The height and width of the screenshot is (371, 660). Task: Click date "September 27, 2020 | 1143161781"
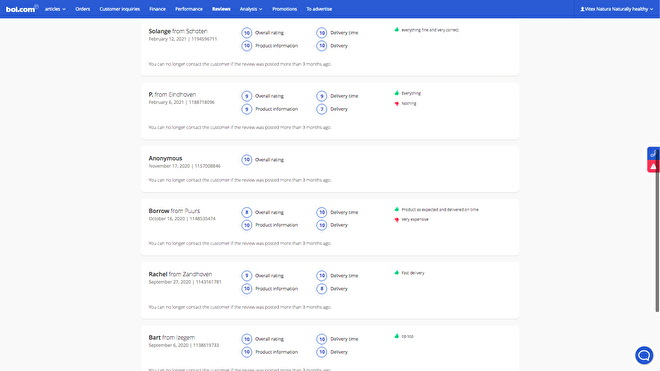click(185, 282)
